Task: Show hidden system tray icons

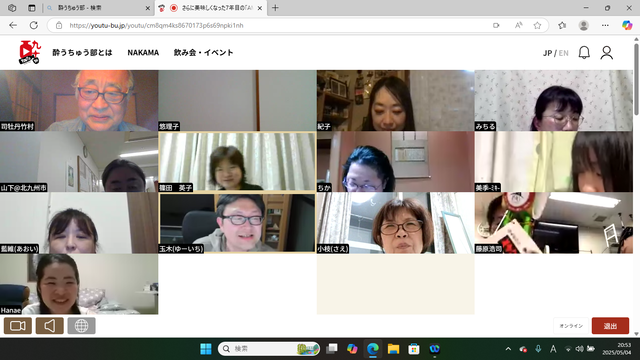Action: [508, 349]
